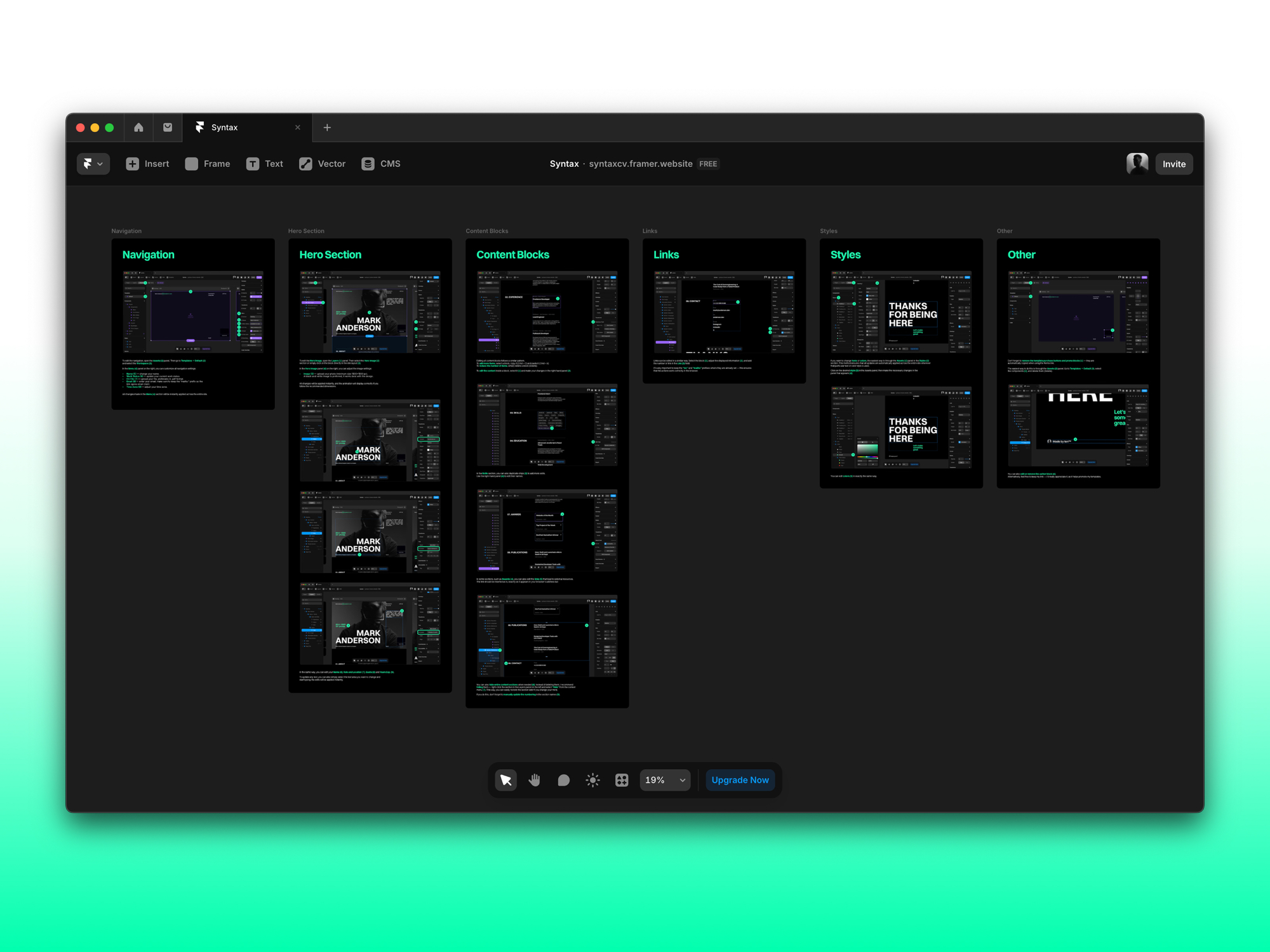The width and height of the screenshot is (1270, 952).
Task: Toggle the light/dark canvas mode
Action: tap(592, 780)
